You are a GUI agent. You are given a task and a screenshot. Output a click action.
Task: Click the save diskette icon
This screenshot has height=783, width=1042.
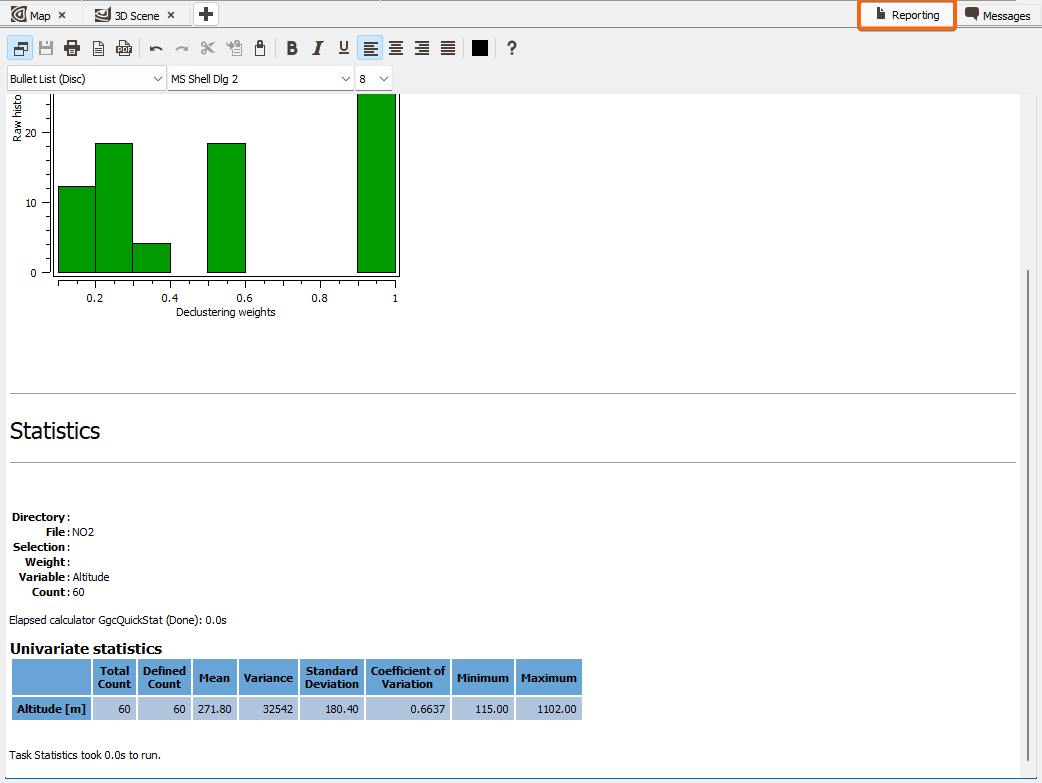(46, 48)
